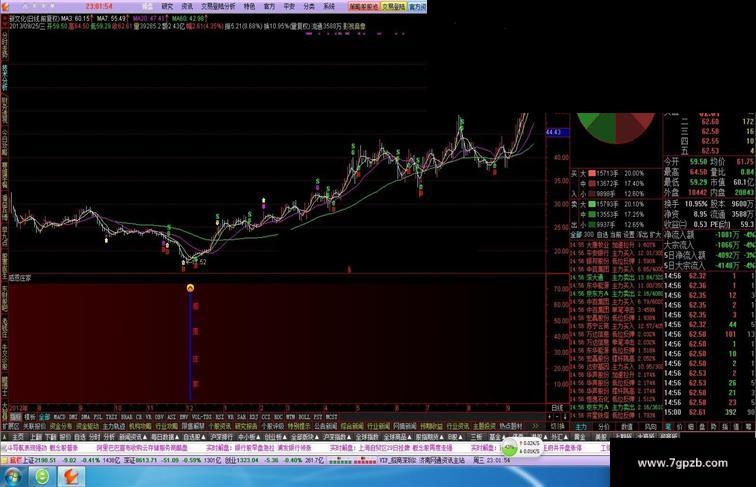Open the 全球指数 tab

tap(367, 437)
